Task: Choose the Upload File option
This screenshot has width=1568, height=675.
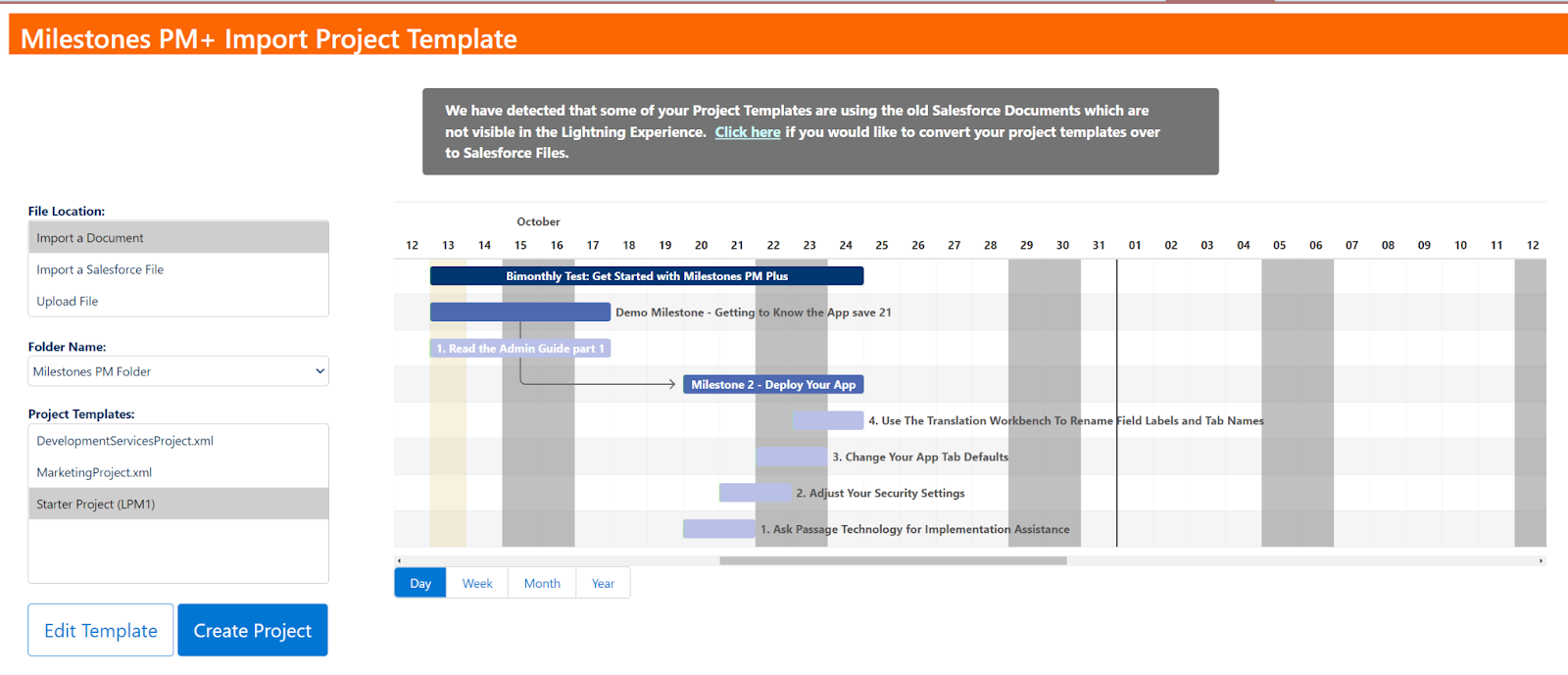Action: (178, 301)
